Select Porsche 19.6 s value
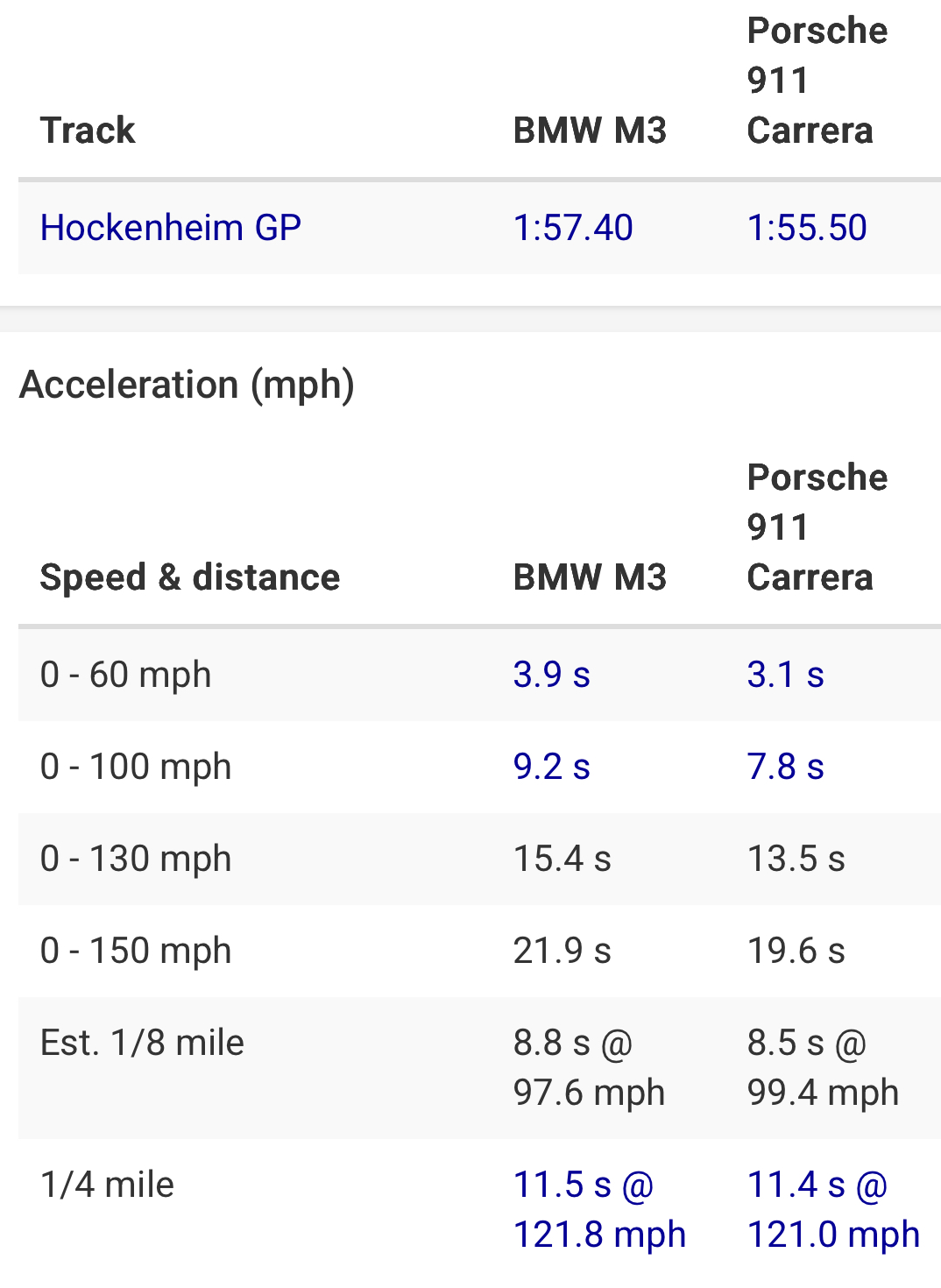Viewport: 941px width, 1288px height. coord(796,951)
